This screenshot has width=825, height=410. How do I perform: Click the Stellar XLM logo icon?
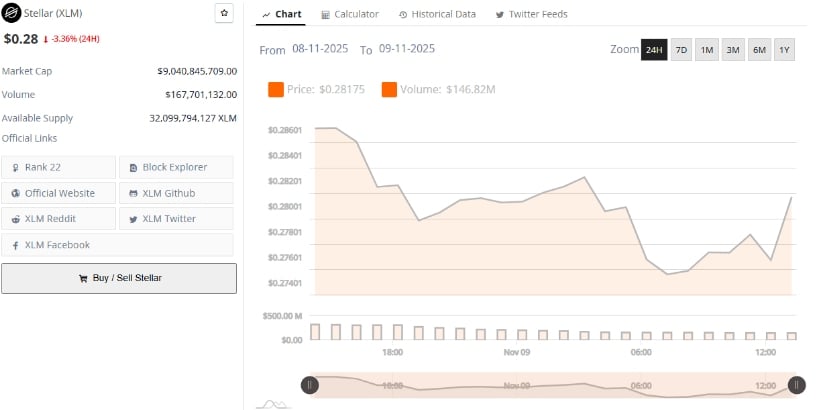[13, 14]
